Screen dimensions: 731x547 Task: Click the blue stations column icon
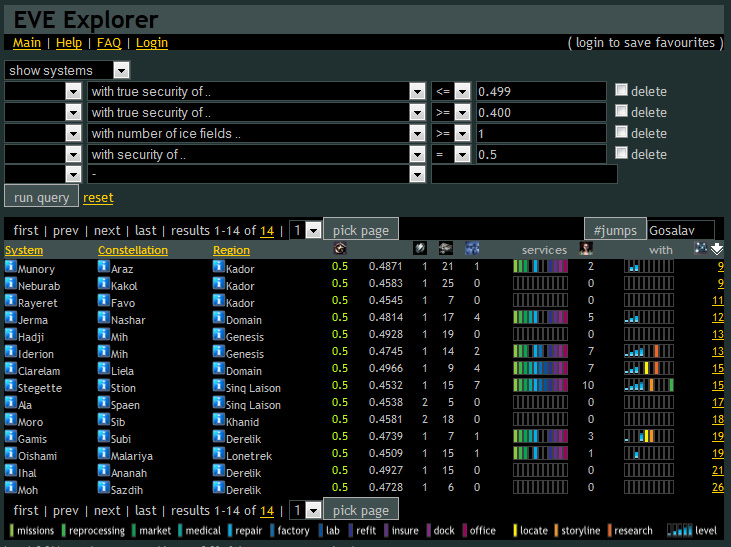pos(472,249)
